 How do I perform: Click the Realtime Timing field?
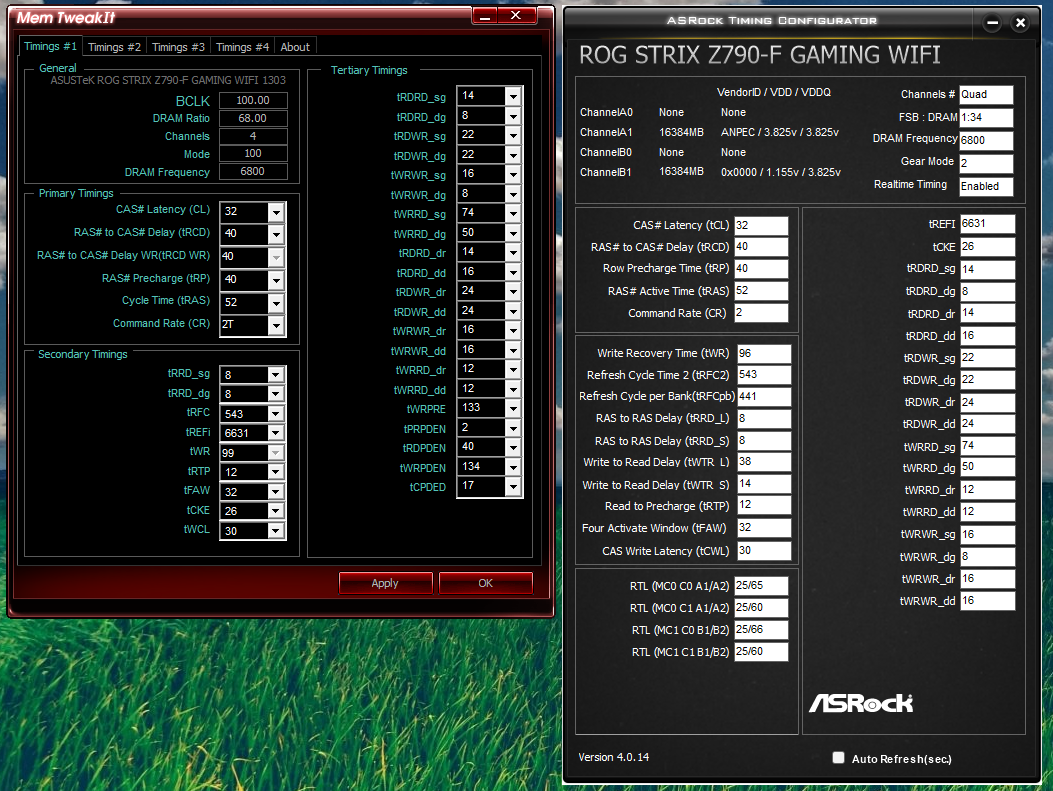(x=986, y=186)
